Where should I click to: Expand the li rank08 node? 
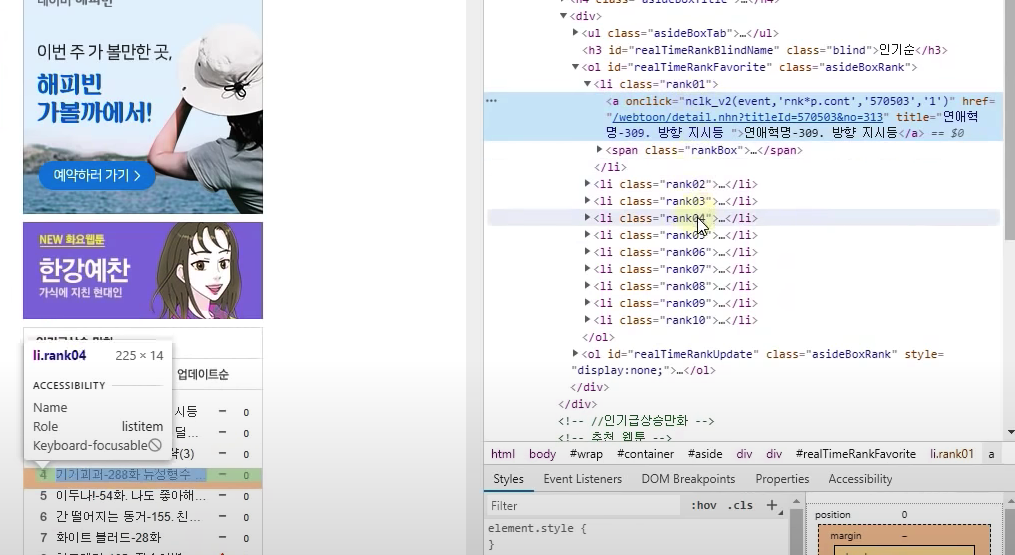tap(588, 286)
